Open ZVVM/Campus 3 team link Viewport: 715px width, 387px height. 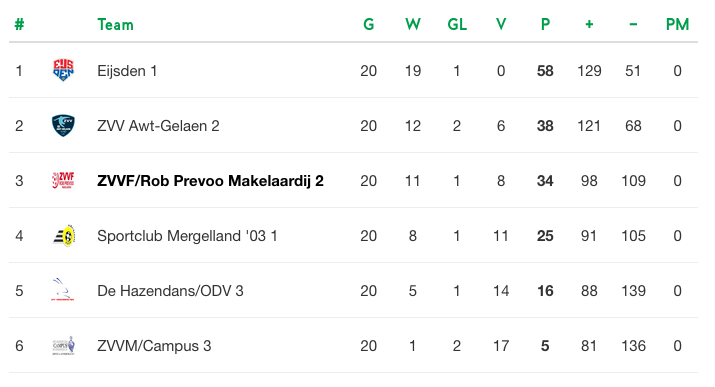(x=154, y=346)
